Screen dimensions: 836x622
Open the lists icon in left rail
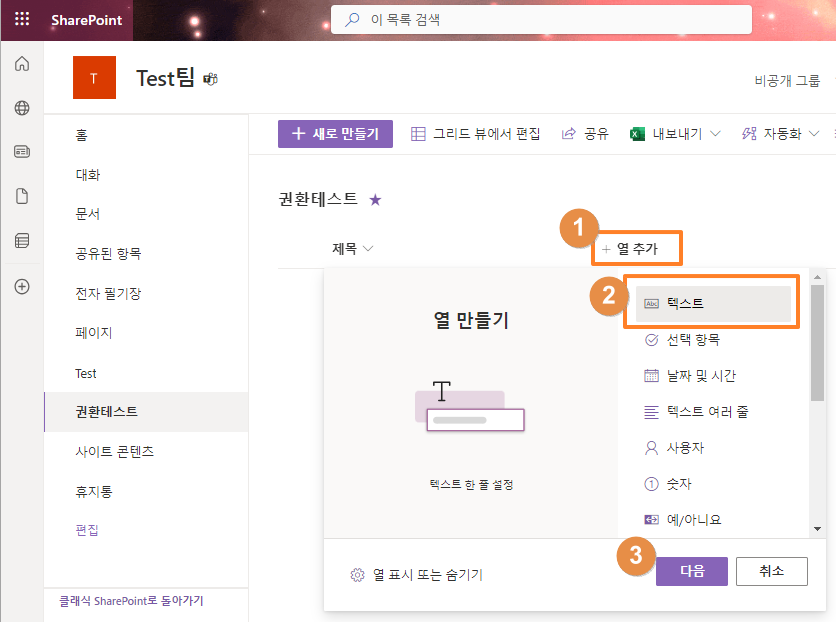coord(22,241)
